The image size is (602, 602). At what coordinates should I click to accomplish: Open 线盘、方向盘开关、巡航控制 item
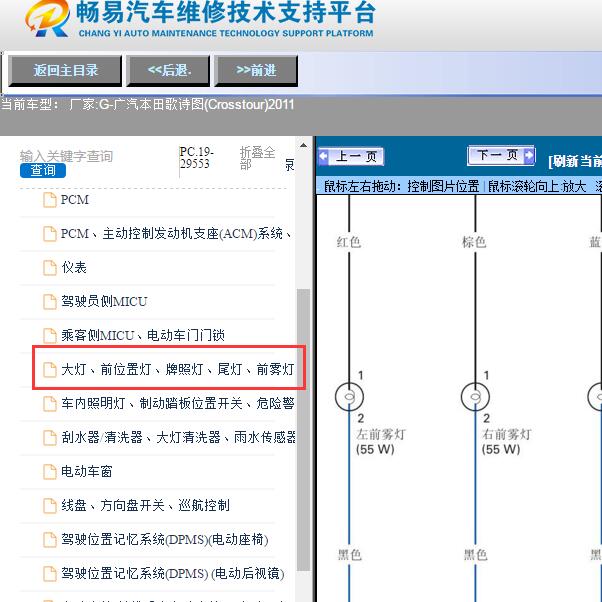[147, 505]
